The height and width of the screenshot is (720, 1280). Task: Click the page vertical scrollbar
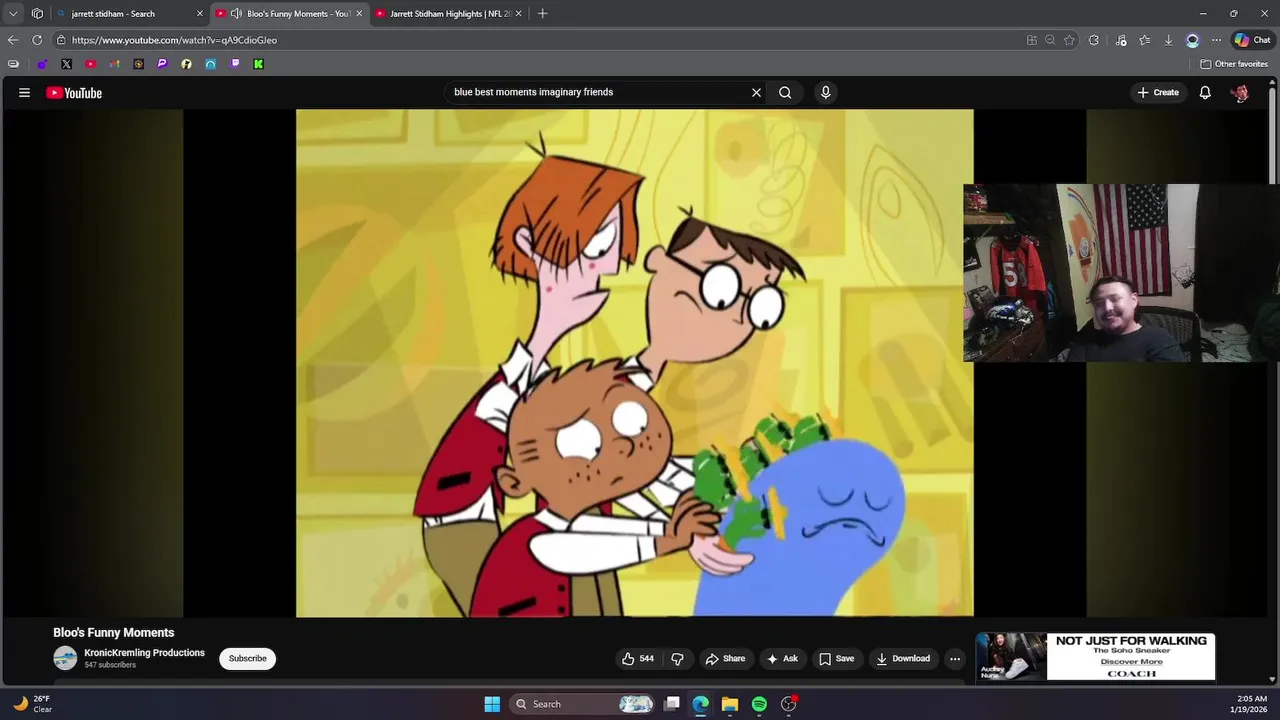[x=1273, y=130]
